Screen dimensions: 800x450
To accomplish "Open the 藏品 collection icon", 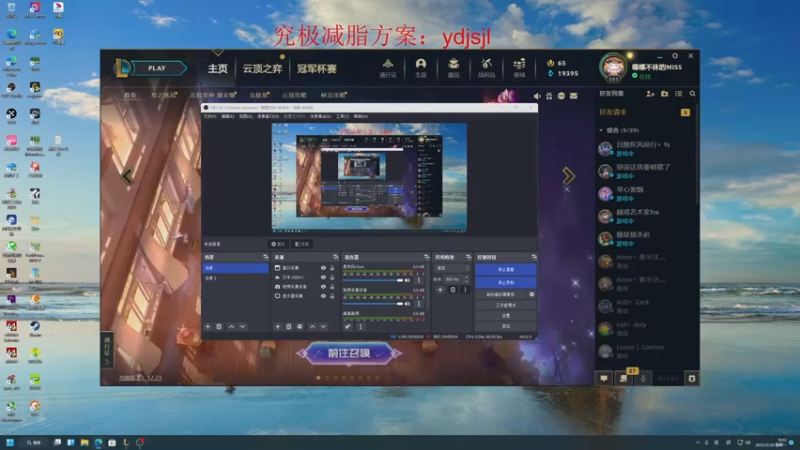I will tap(453, 68).
